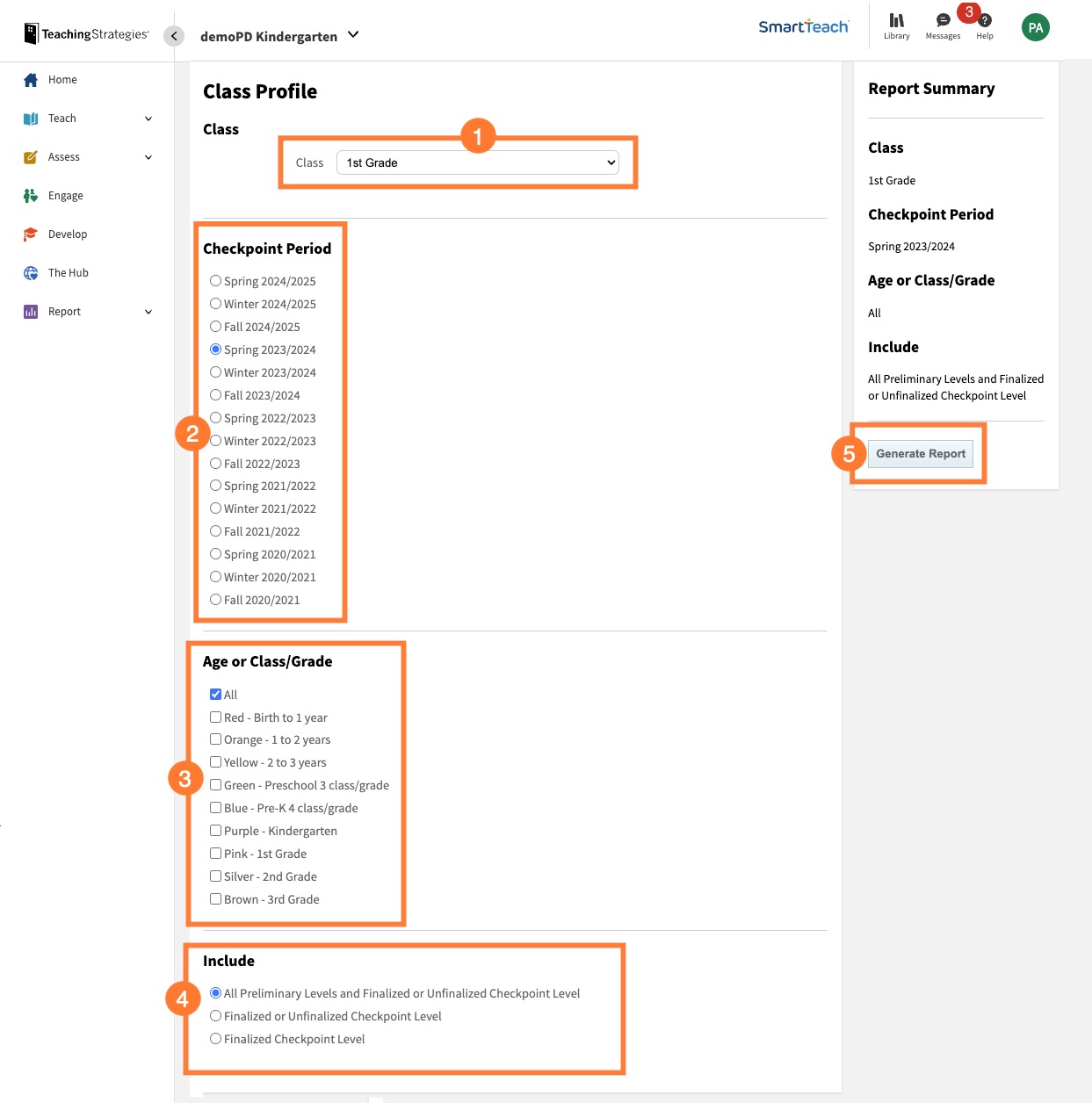Open Help with the question mark icon
Screen dimensions: 1092x1103
point(984,21)
